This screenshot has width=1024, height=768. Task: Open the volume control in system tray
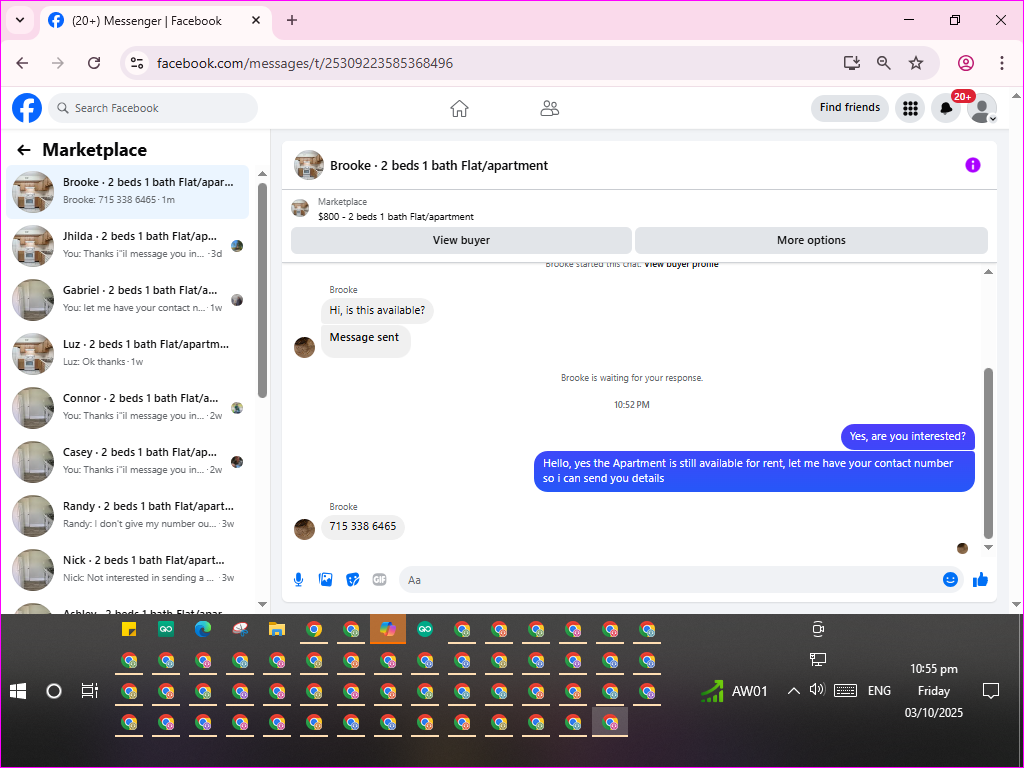click(817, 690)
